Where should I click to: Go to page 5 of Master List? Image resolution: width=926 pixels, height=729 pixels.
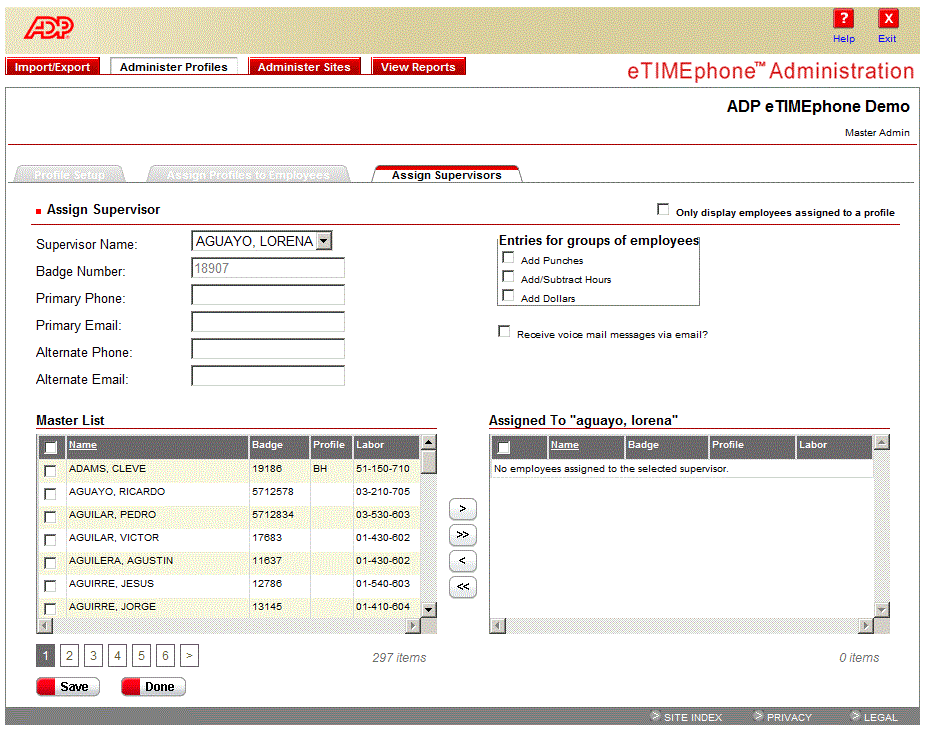click(141, 655)
